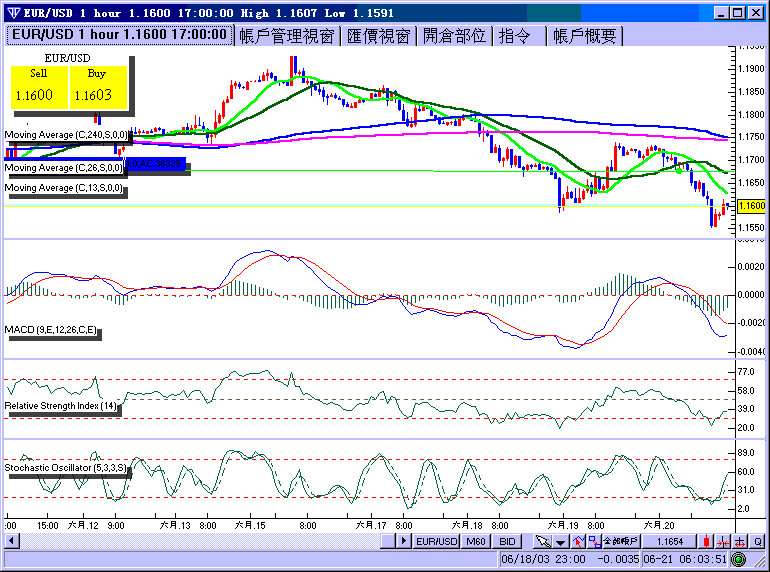Click the -0.0035 status bar value

click(618, 559)
